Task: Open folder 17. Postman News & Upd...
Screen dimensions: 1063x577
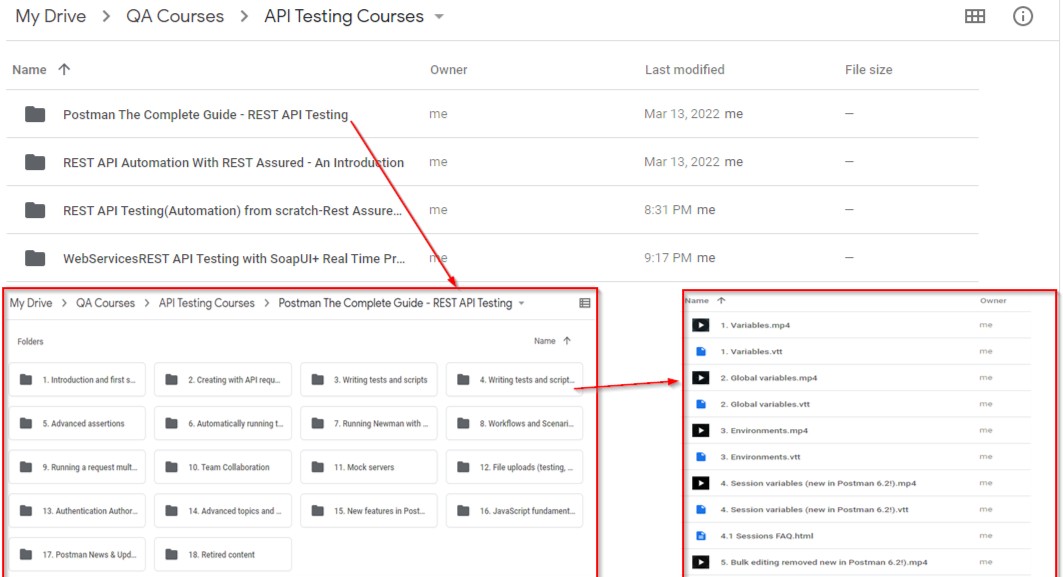Action: [x=78, y=555]
